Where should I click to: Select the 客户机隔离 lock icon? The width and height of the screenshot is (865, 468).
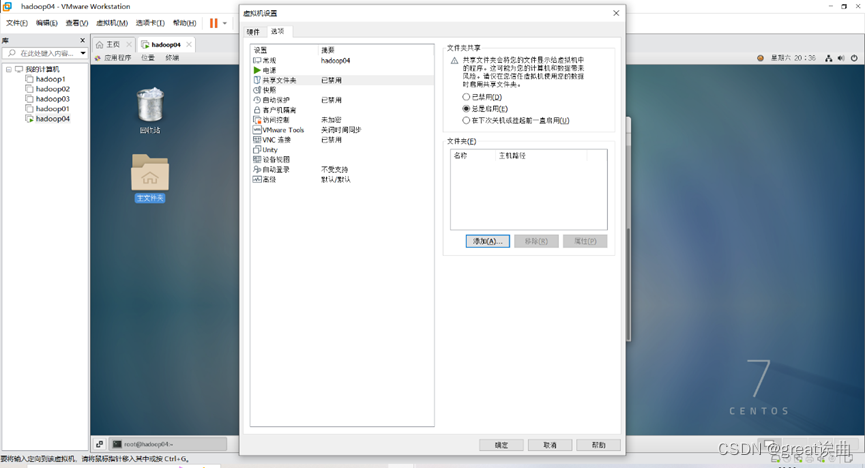pyautogui.click(x=257, y=110)
